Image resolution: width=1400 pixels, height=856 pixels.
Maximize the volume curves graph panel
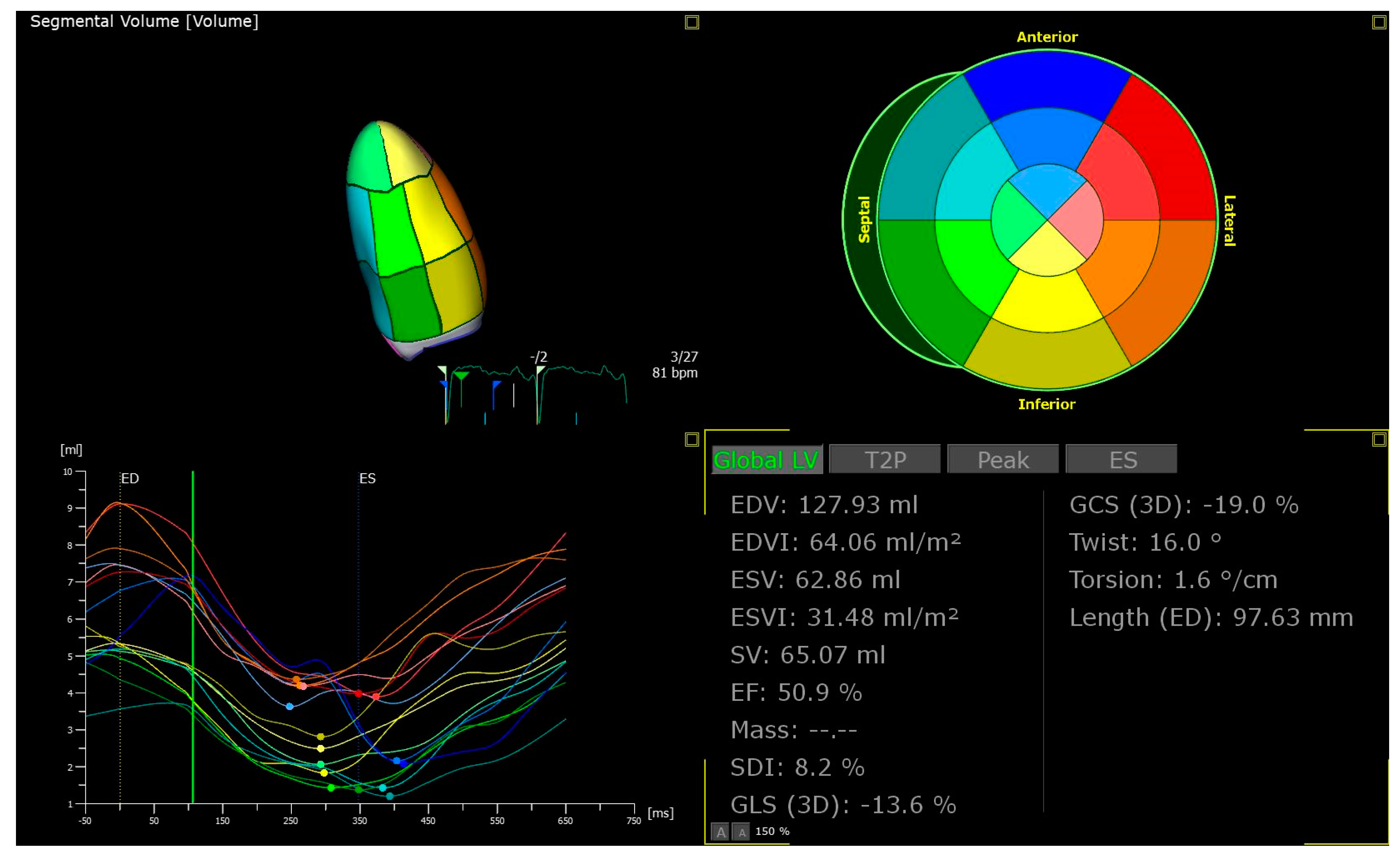(691, 439)
